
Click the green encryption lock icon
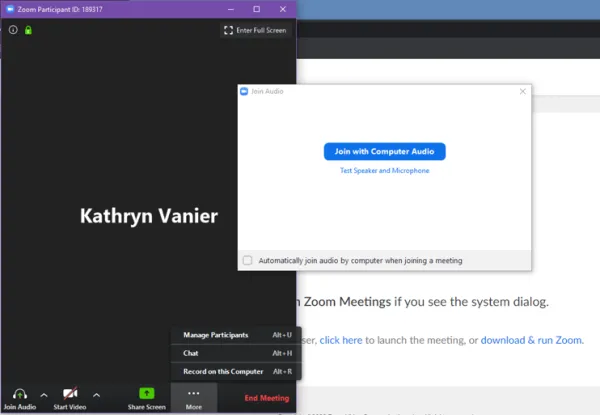[28, 30]
